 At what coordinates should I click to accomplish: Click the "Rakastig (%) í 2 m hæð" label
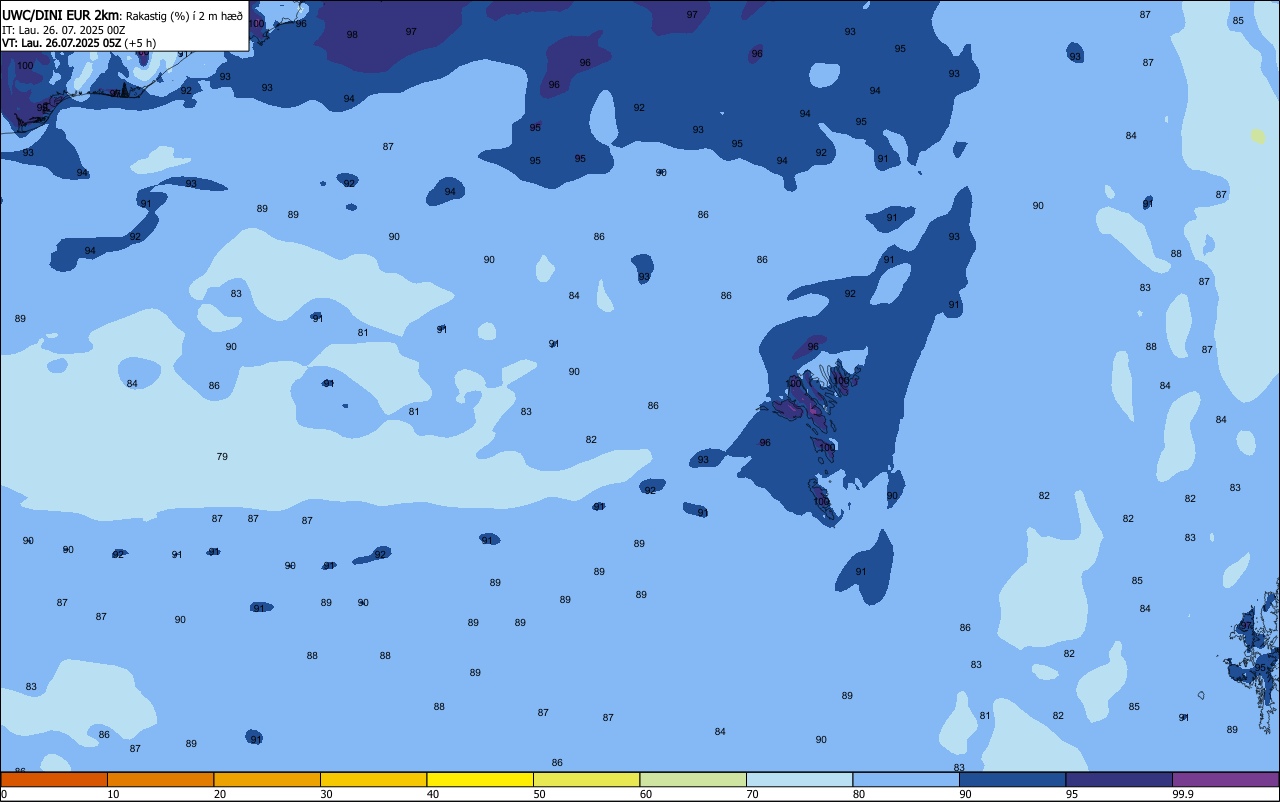click(x=183, y=15)
